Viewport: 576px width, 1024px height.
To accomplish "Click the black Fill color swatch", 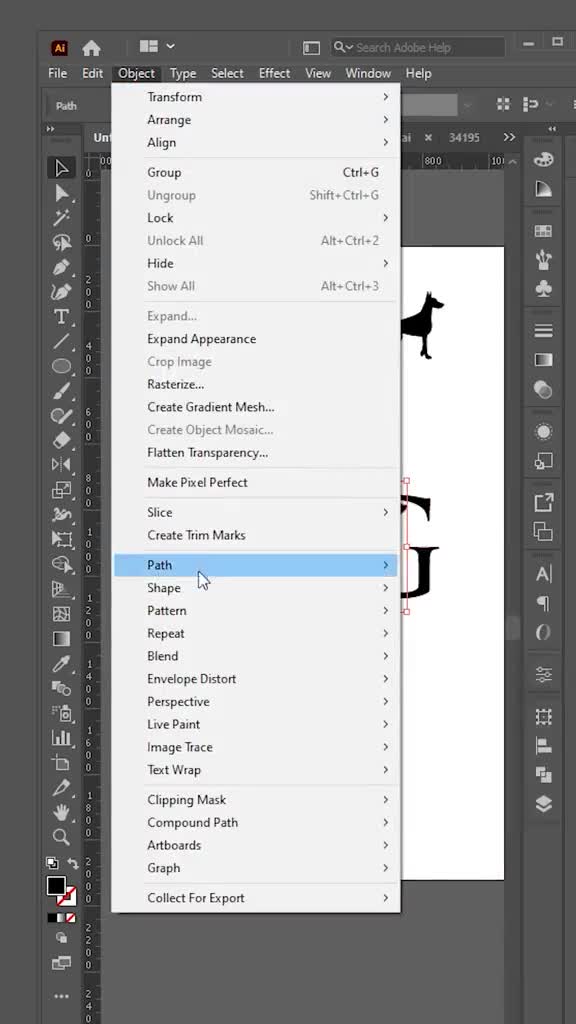I will pyautogui.click(x=56, y=886).
